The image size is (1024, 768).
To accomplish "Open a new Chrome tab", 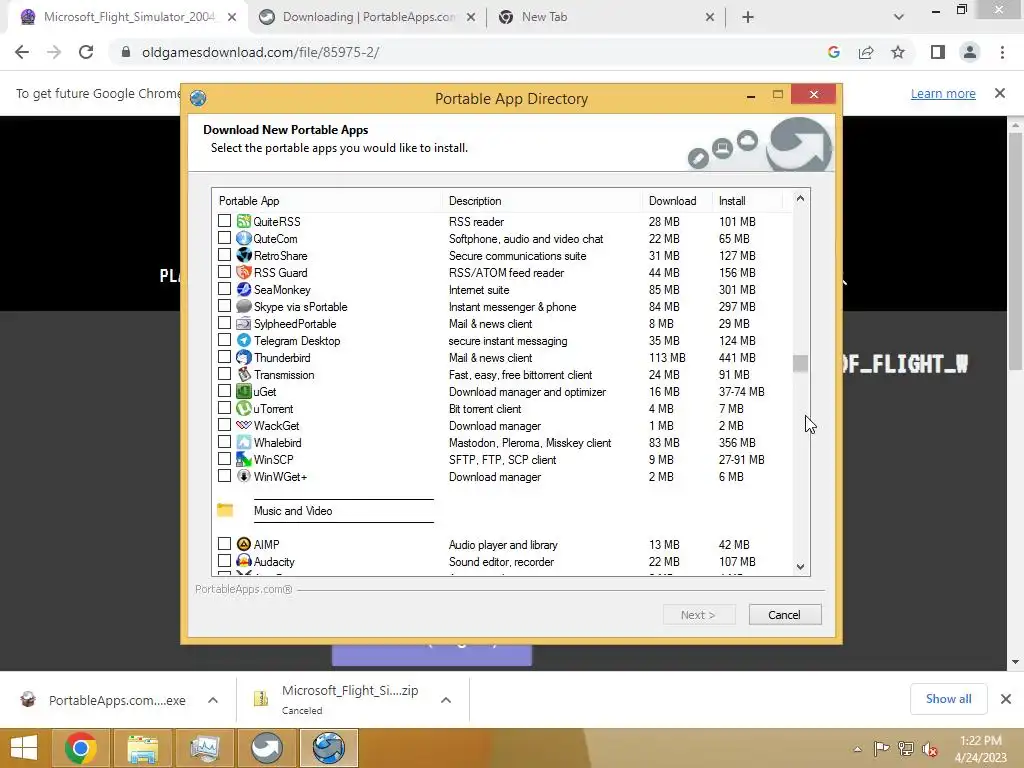I will coord(748,17).
